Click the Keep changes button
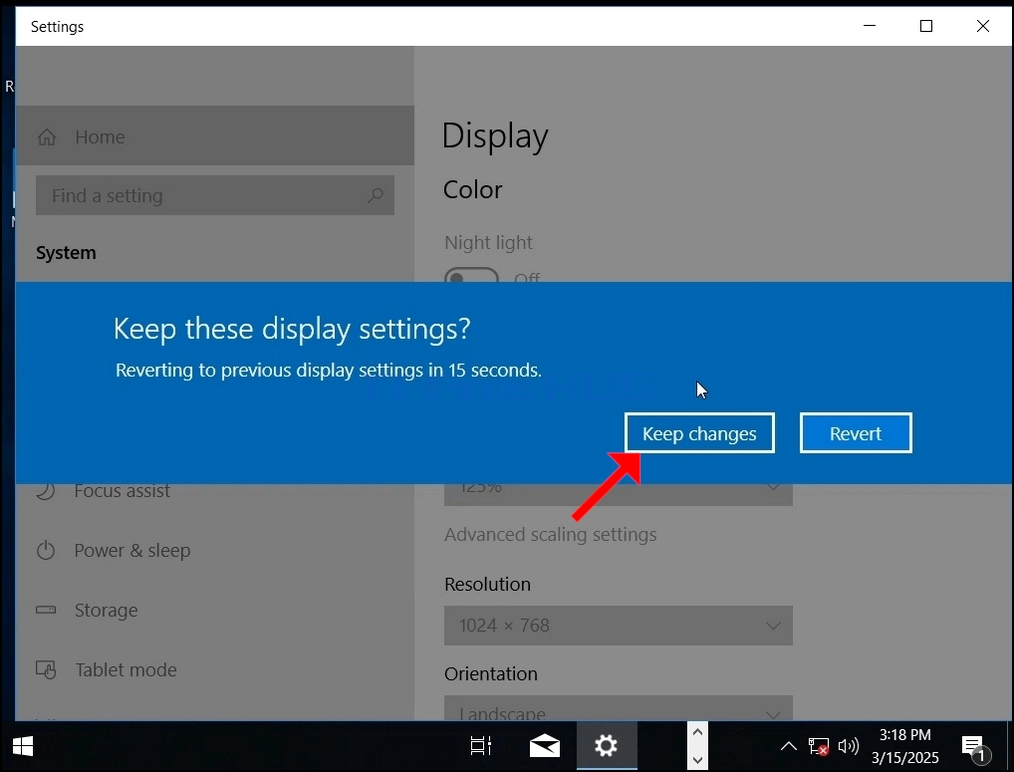Image resolution: width=1014 pixels, height=772 pixels. [x=699, y=433]
